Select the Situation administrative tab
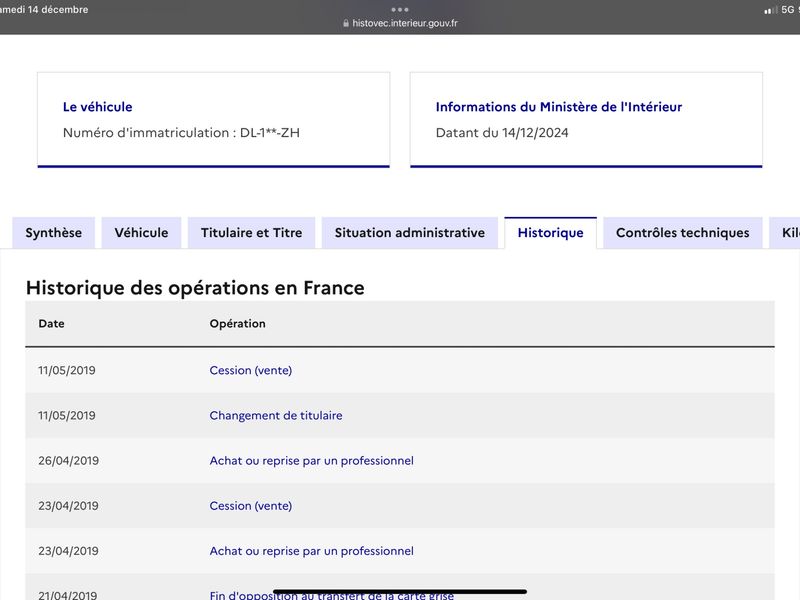Viewport: 800px width, 600px height. [x=410, y=233]
